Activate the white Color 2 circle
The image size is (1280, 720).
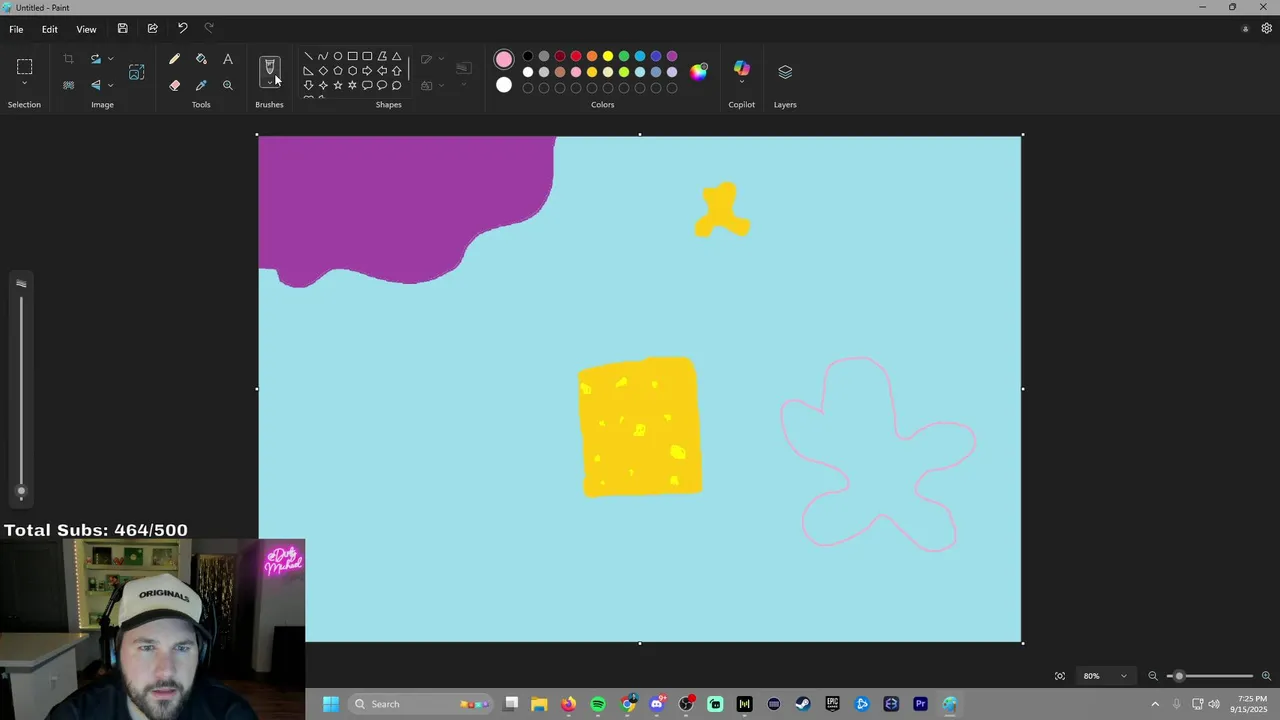point(504,85)
